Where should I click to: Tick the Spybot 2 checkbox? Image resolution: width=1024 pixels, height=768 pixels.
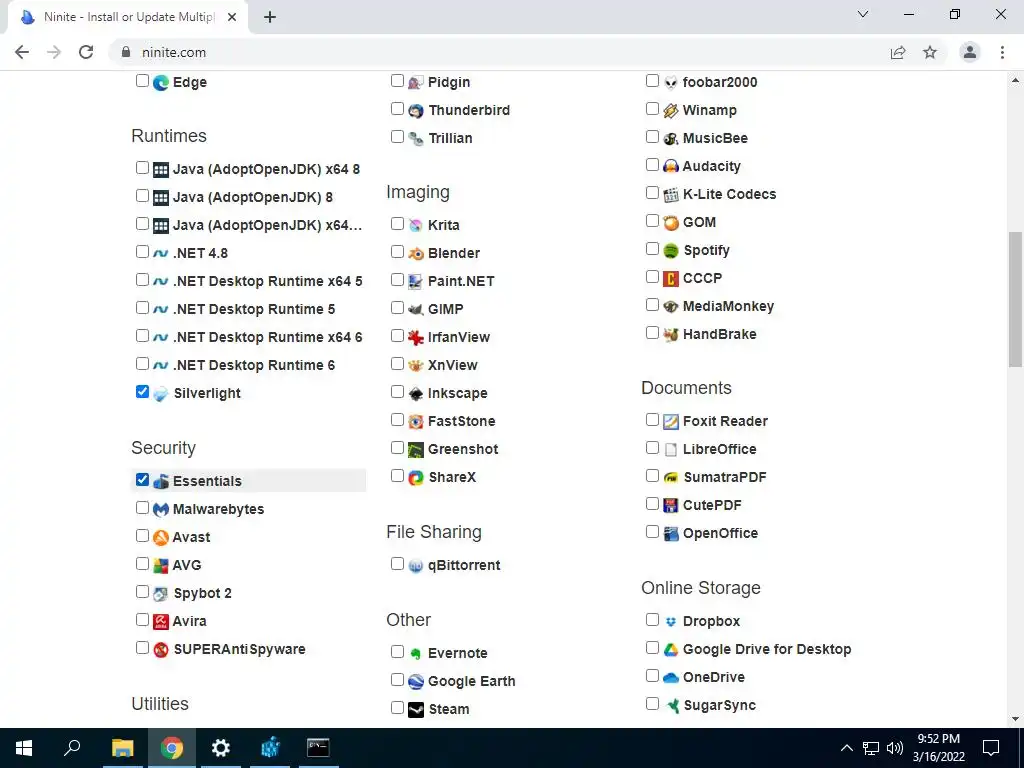[142, 592]
